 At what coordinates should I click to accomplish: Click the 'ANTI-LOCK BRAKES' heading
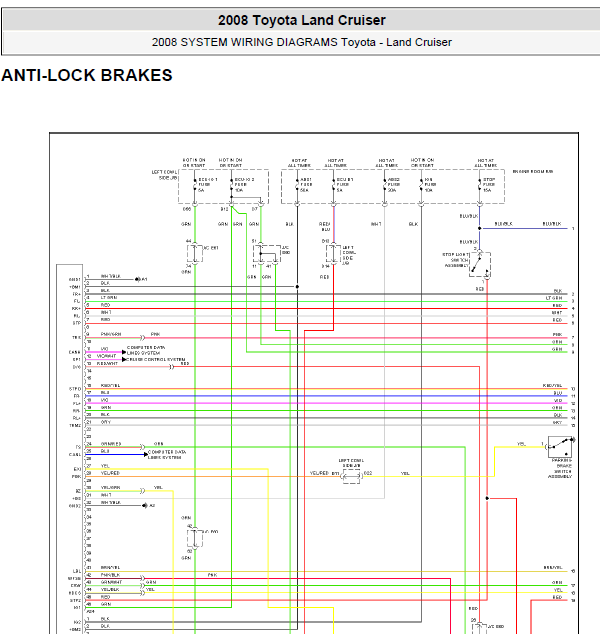pyautogui.click(x=87, y=75)
